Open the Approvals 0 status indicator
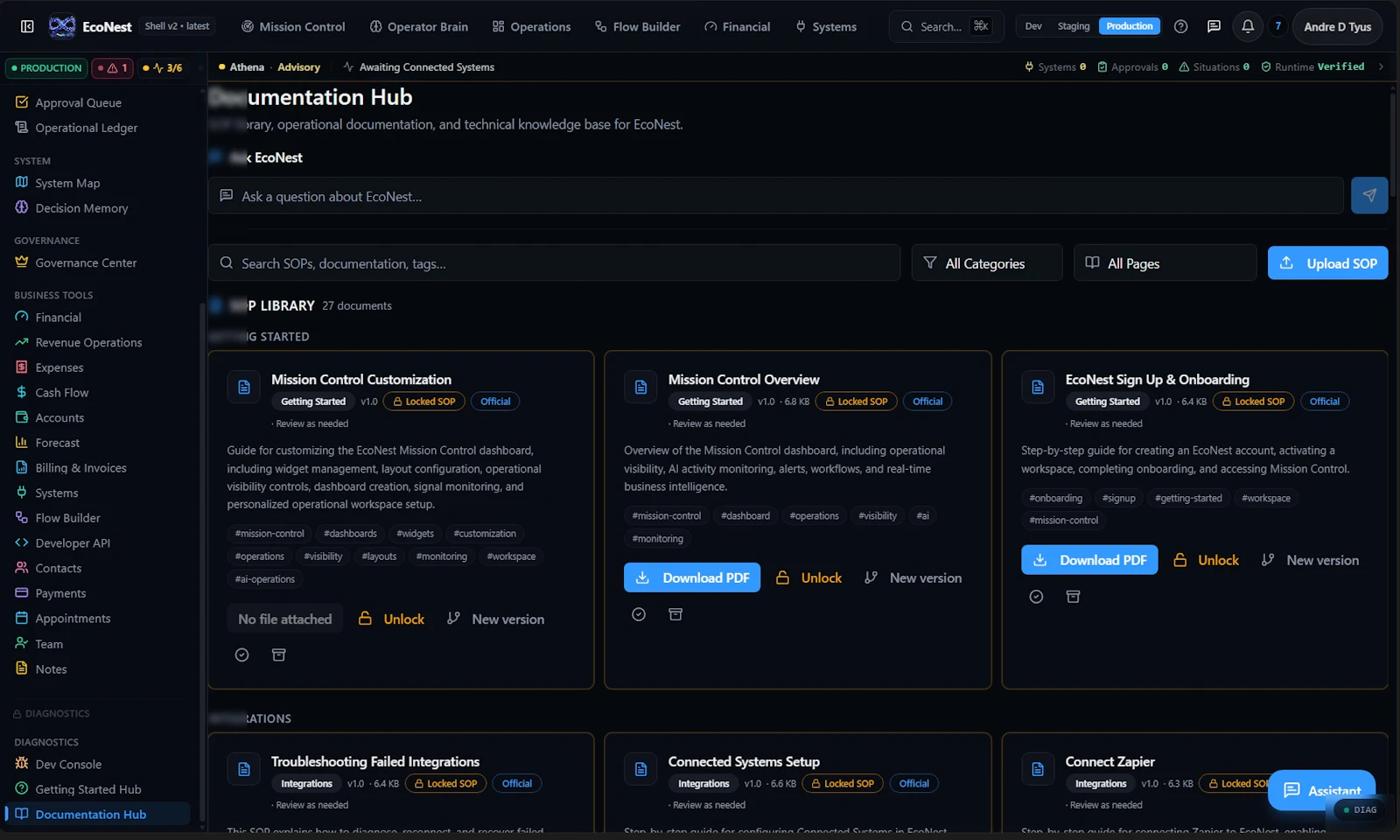This screenshot has height=840, width=1400. tap(1133, 66)
